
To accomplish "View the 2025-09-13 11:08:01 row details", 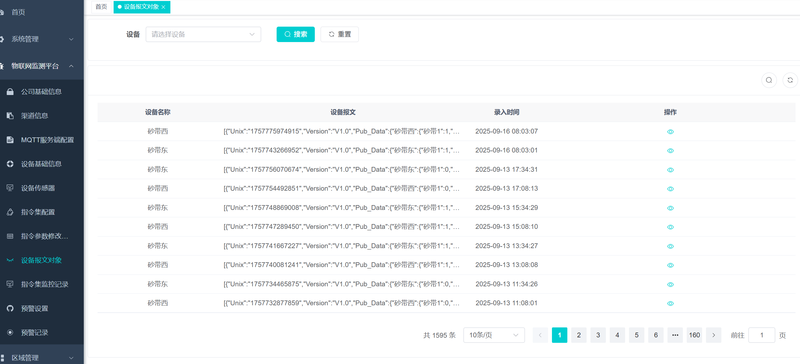I will pos(670,303).
